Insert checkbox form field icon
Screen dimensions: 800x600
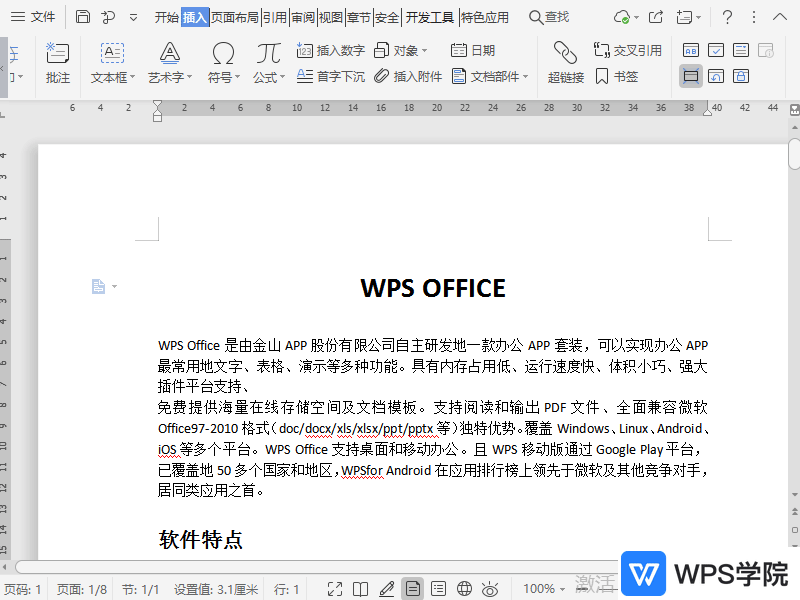pos(716,51)
